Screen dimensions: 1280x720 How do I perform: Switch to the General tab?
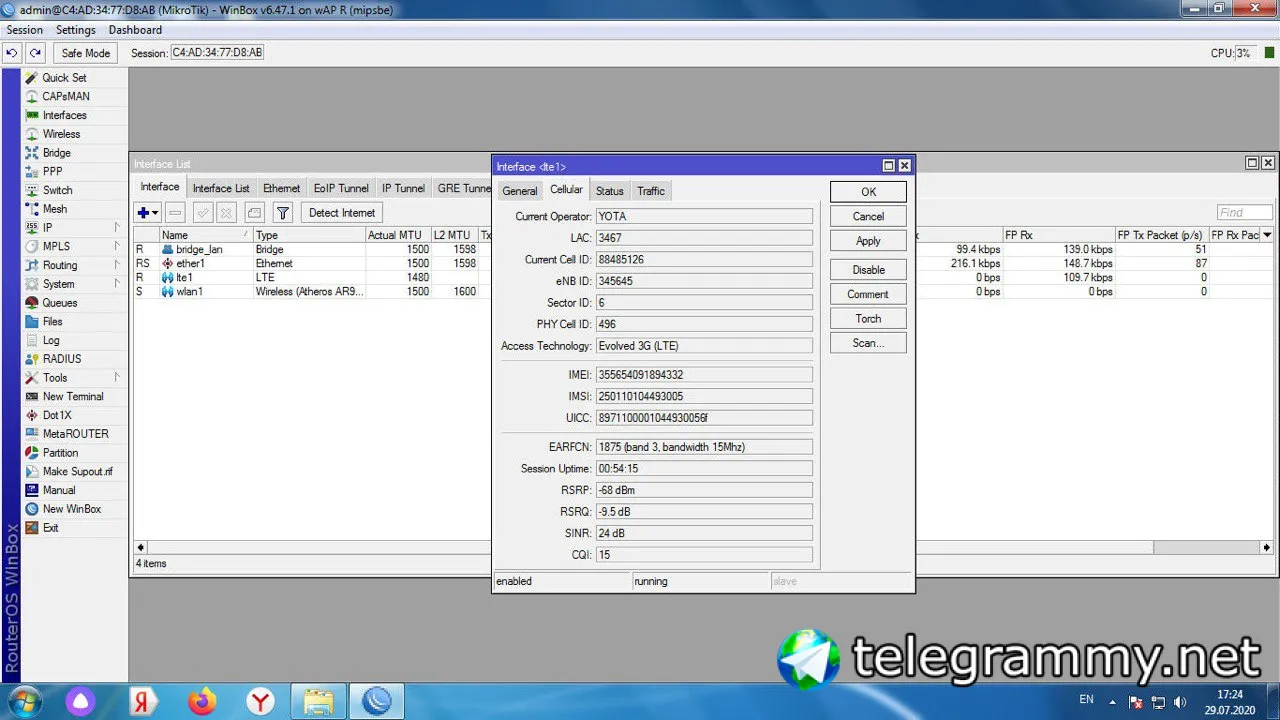(x=520, y=191)
